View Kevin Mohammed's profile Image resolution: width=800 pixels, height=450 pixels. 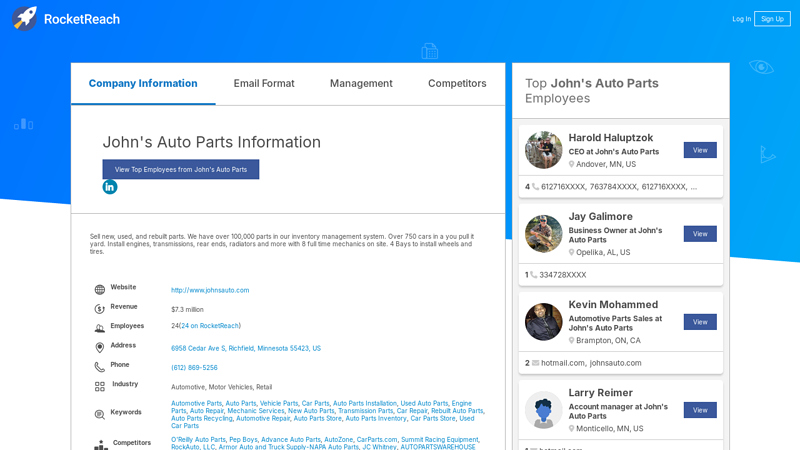point(700,322)
